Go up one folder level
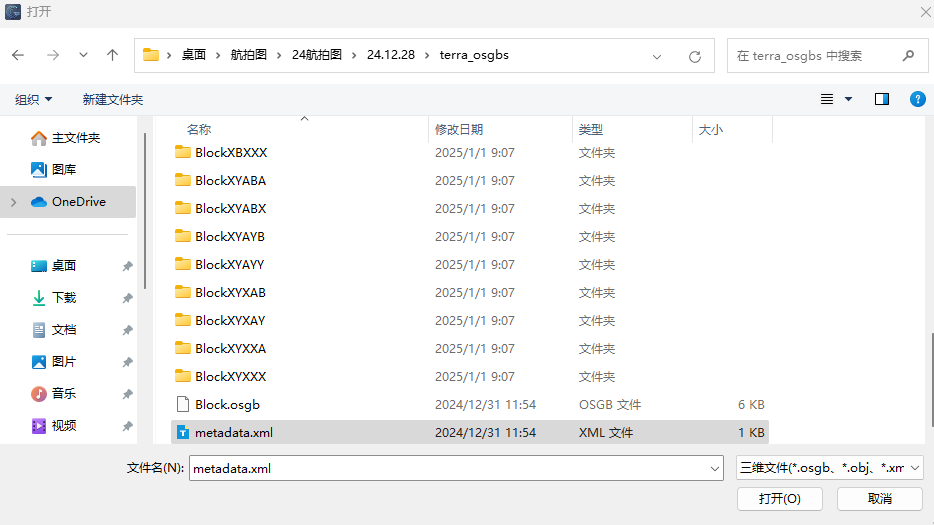 tap(112, 56)
